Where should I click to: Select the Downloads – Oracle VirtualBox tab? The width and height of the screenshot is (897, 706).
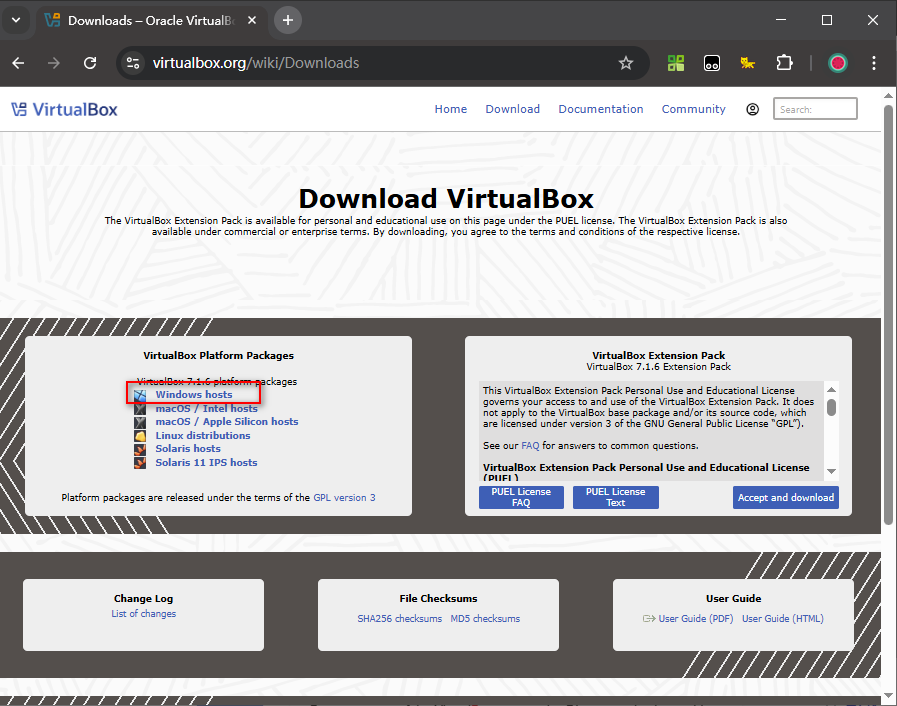[x=152, y=21]
